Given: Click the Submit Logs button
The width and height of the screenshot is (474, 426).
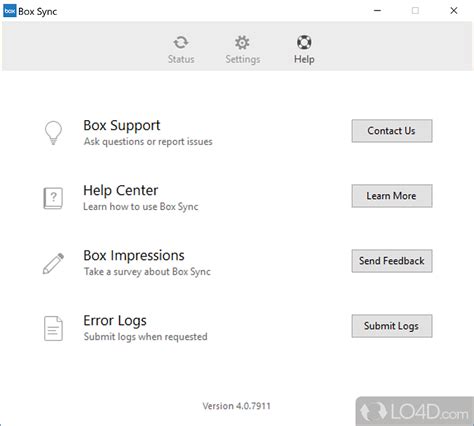Looking at the screenshot, I should pyautogui.click(x=392, y=326).
